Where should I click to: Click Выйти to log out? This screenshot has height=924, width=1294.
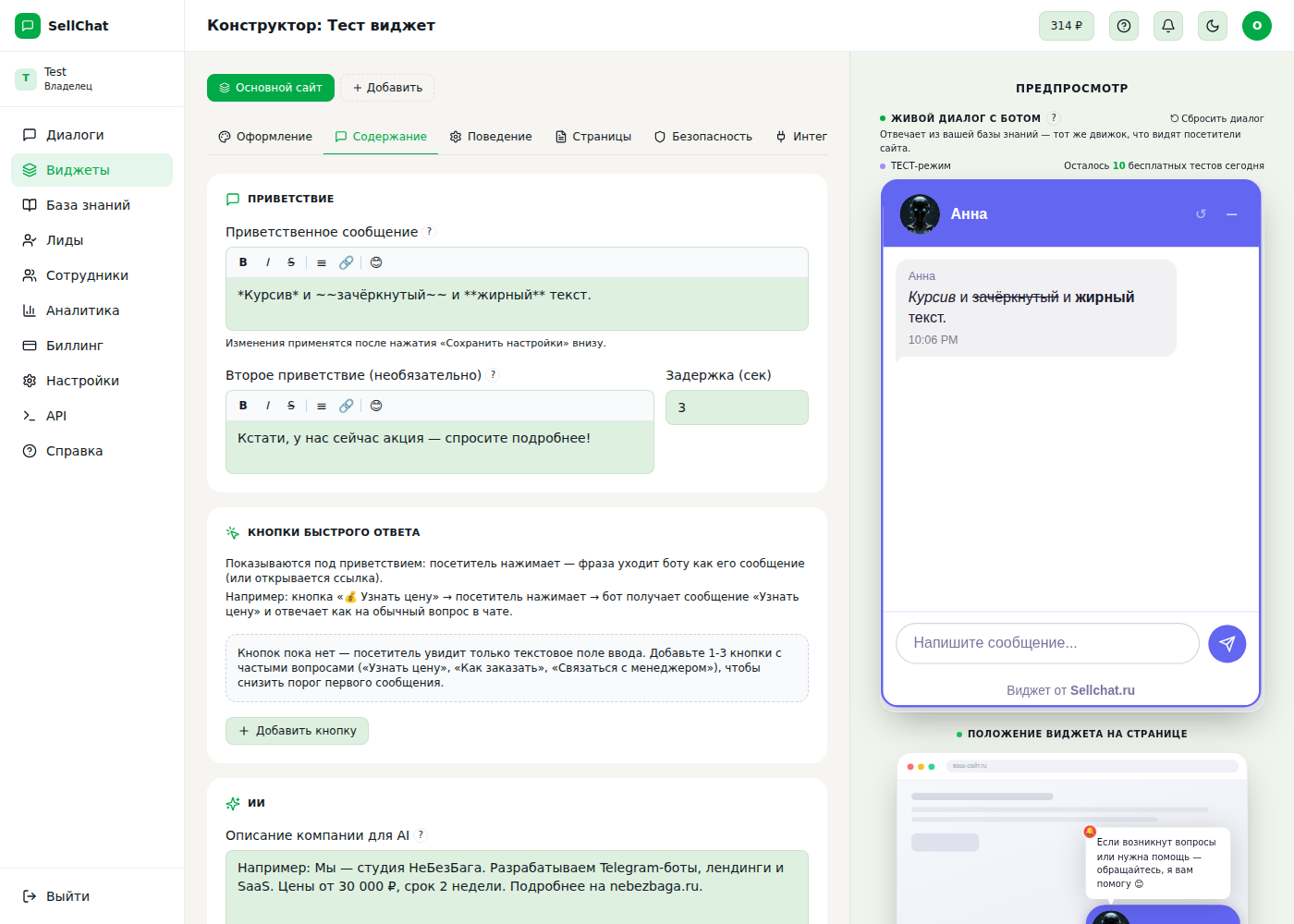click(92, 896)
